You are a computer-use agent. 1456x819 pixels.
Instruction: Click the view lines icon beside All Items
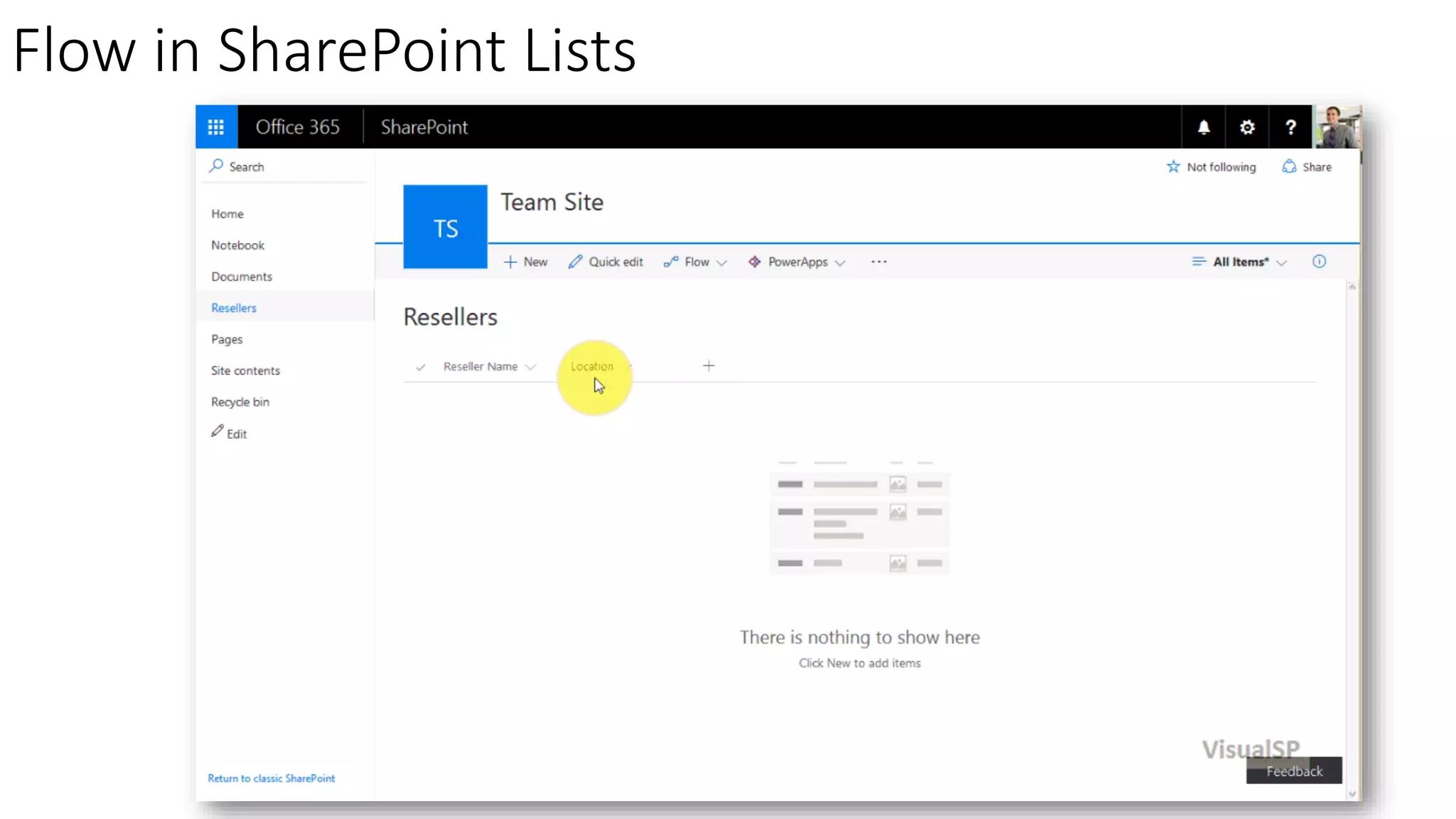click(x=1199, y=262)
